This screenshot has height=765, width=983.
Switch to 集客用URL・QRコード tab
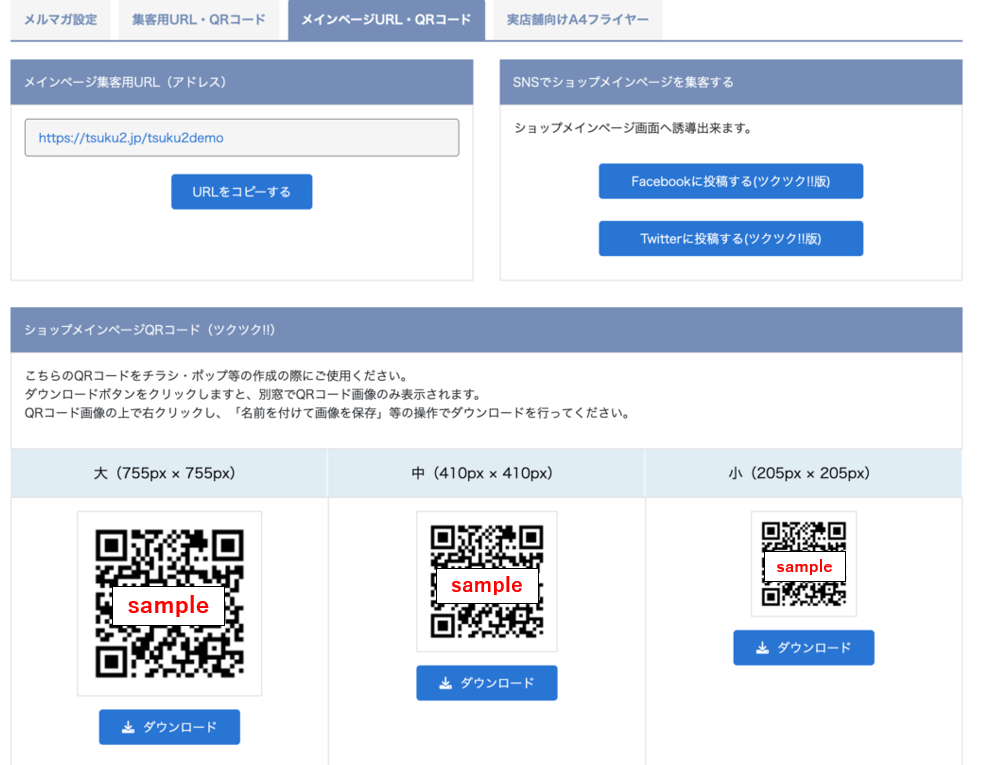point(199,19)
